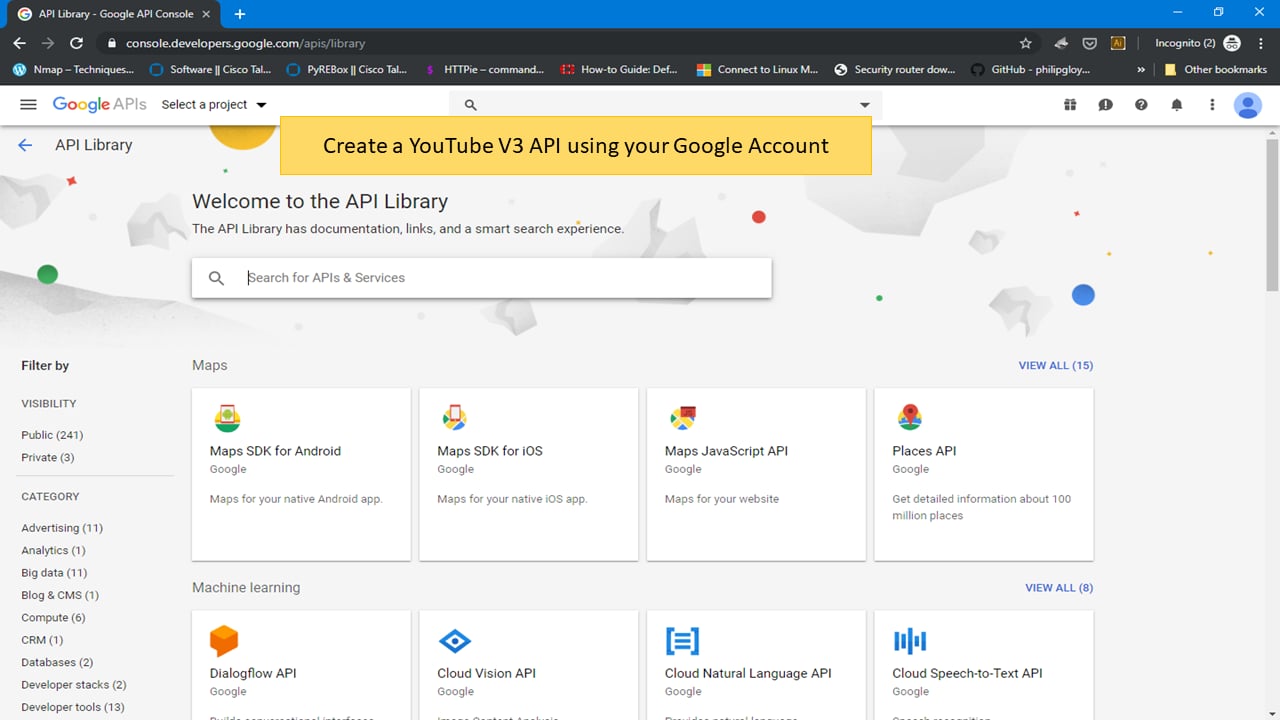Filter by CRM (1) category

pyautogui.click(x=42, y=640)
